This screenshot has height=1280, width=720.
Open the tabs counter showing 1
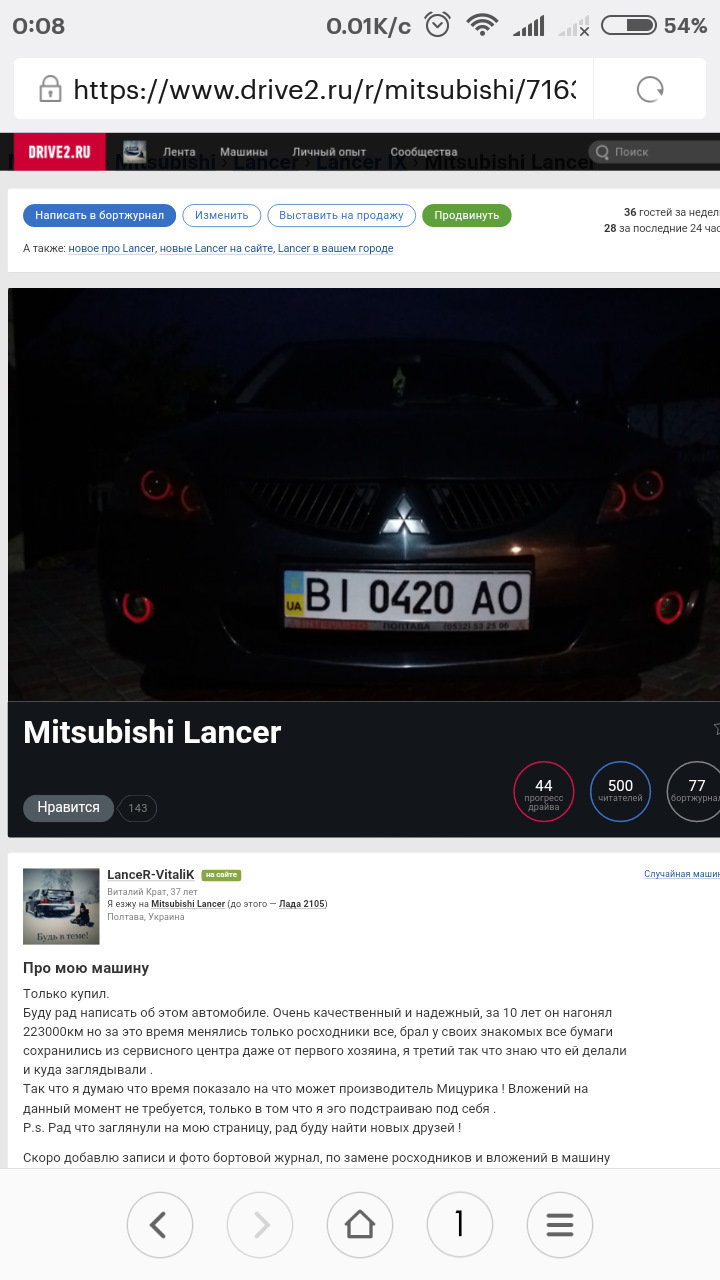(459, 1224)
